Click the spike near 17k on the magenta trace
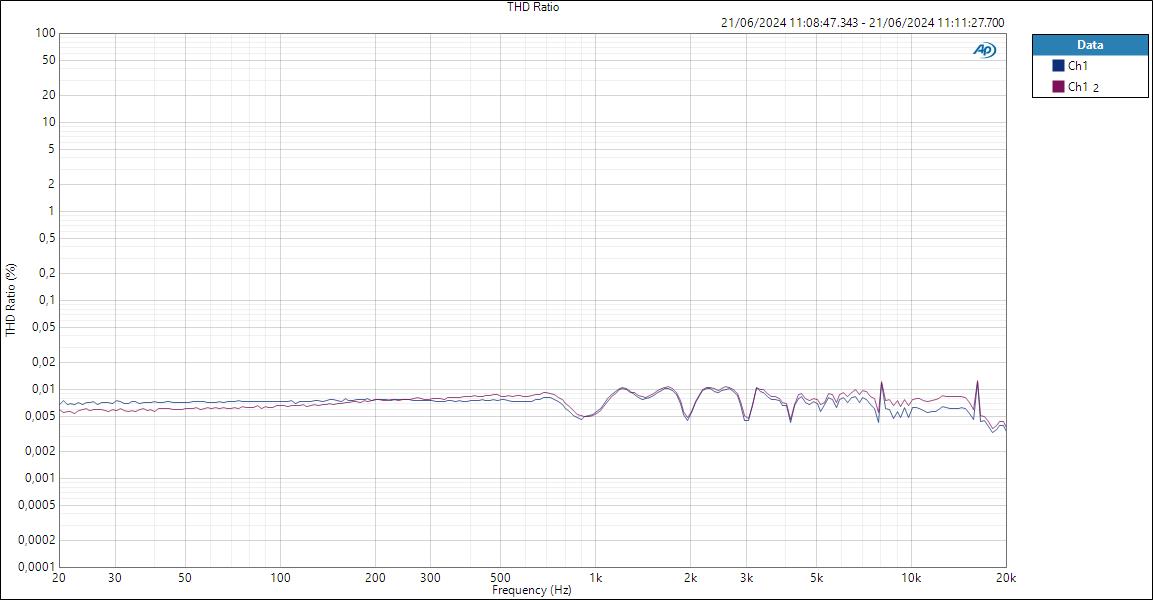The image size is (1153, 600). click(x=975, y=381)
